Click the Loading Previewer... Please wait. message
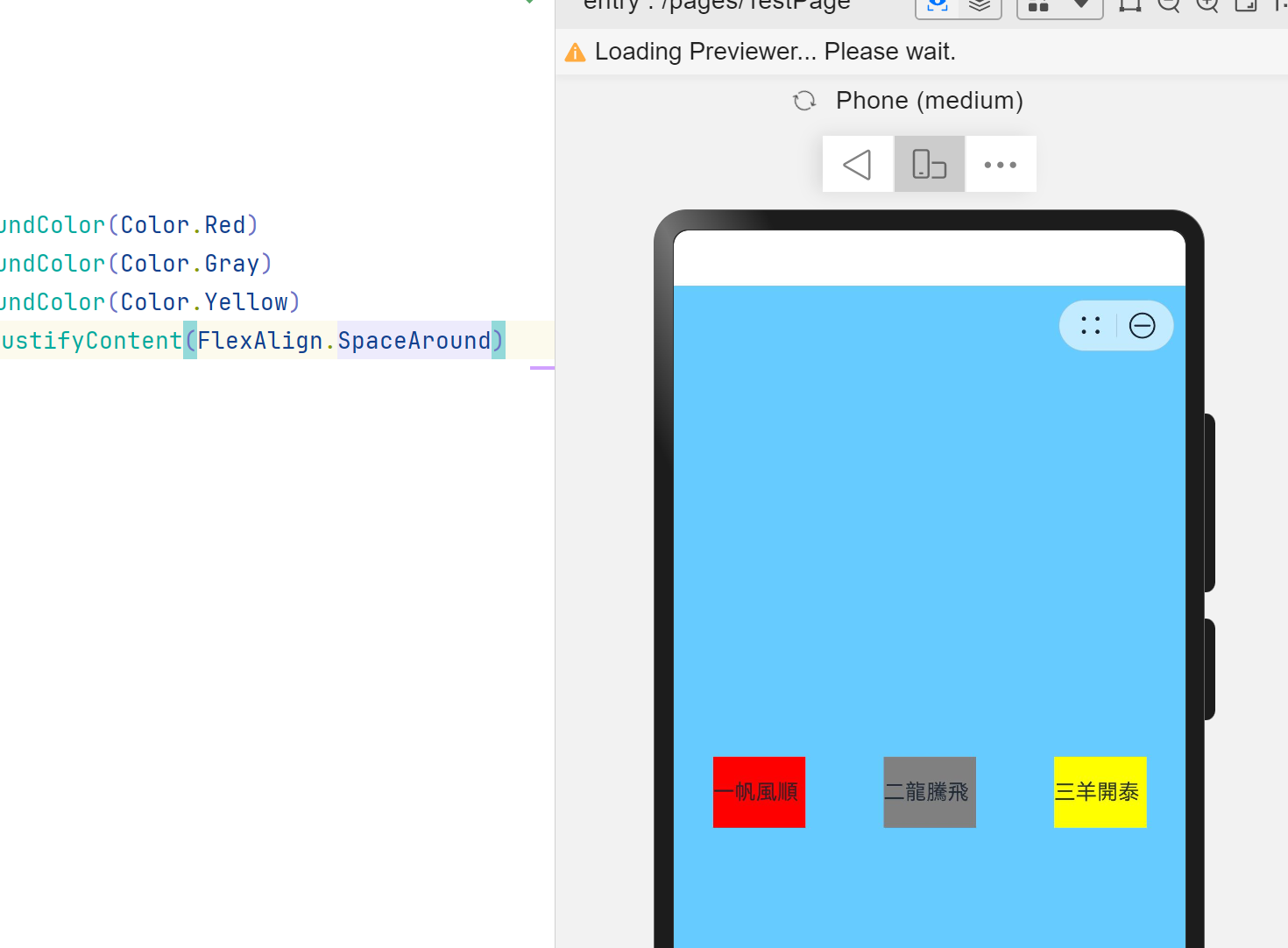This screenshot has height=948, width=1288. pyautogui.click(x=775, y=52)
